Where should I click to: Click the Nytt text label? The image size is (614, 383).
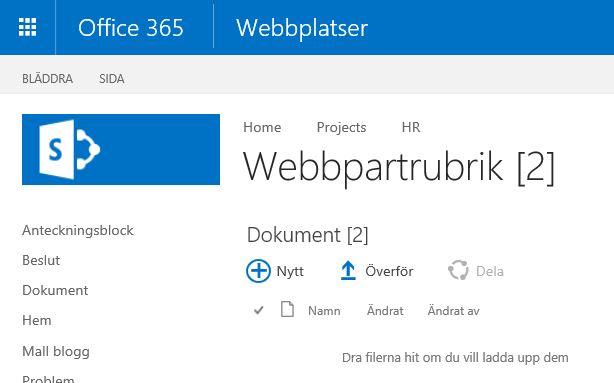coord(290,271)
